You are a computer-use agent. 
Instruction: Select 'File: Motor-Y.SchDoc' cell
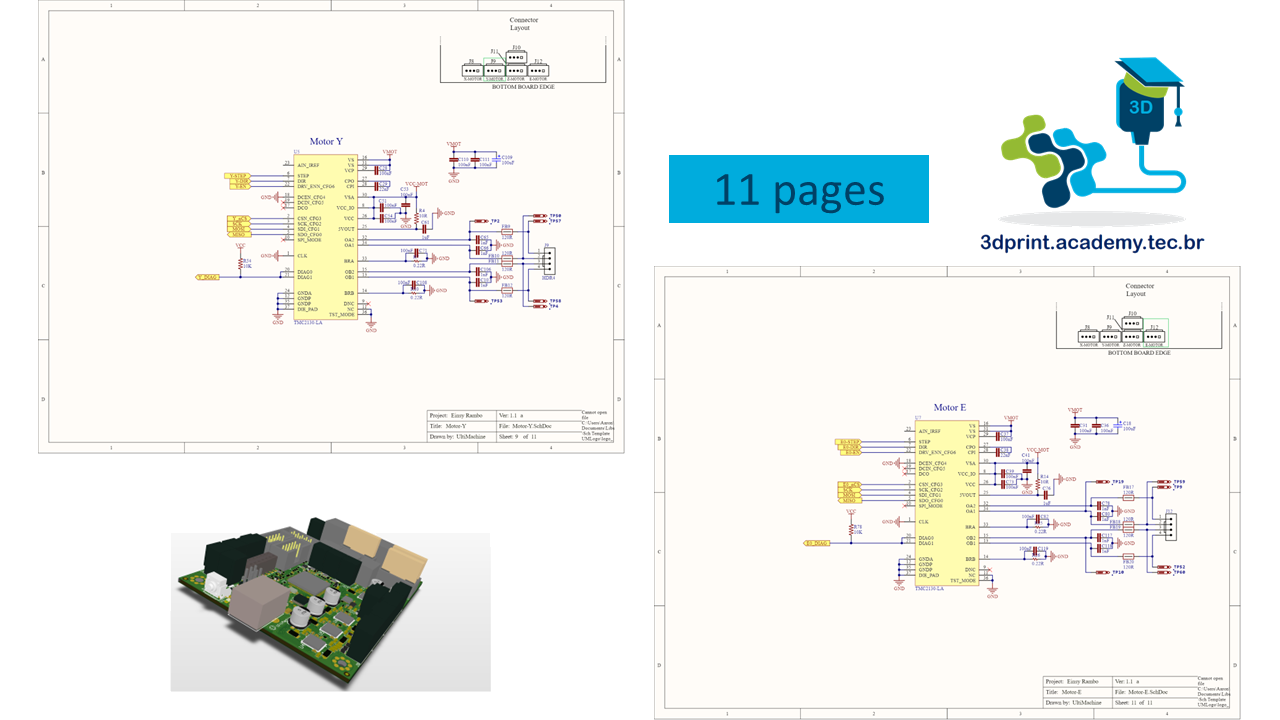[538, 425]
